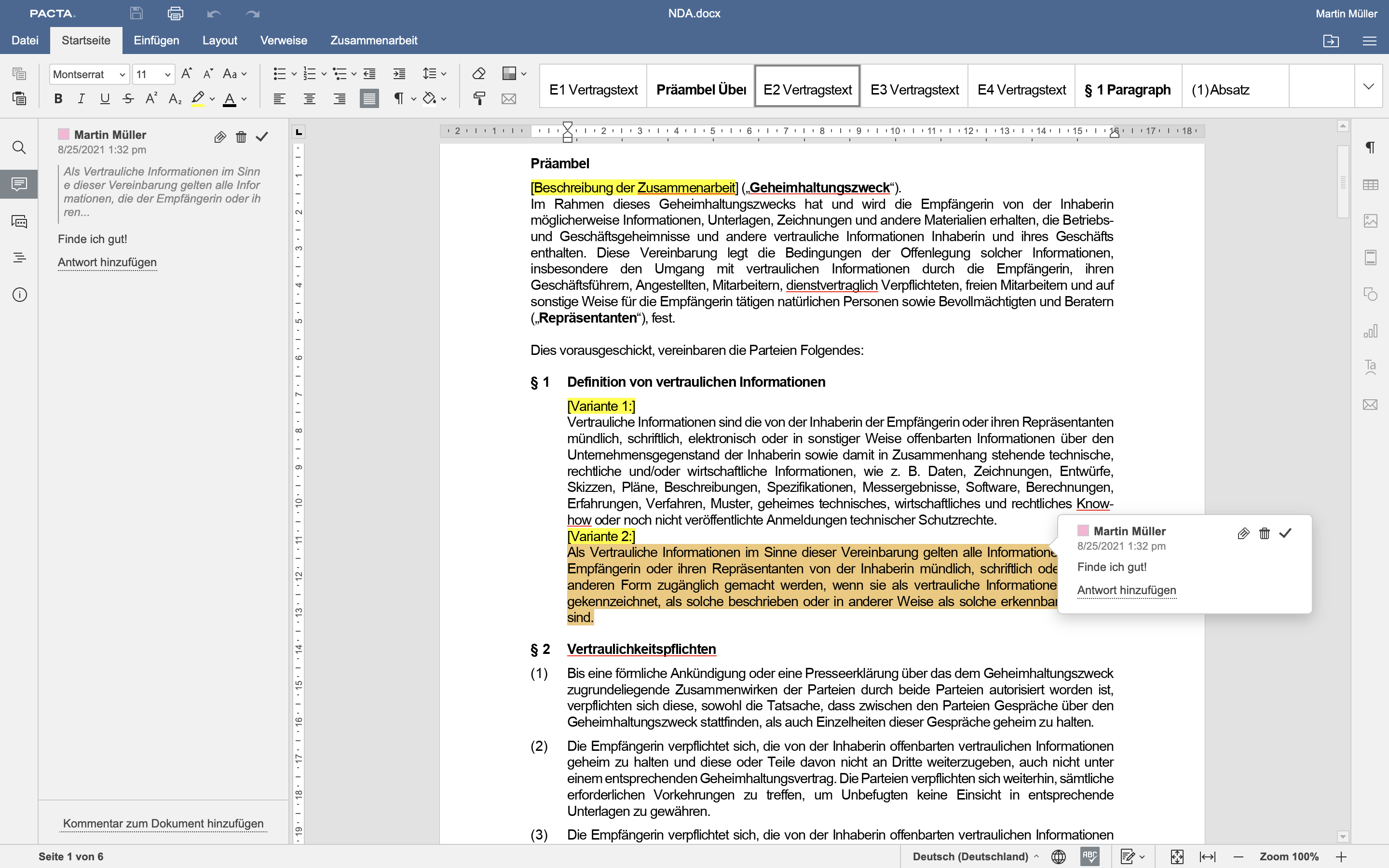Open text art settings in right sidebar
The image size is (1389, 868).
pos(1370,367)
